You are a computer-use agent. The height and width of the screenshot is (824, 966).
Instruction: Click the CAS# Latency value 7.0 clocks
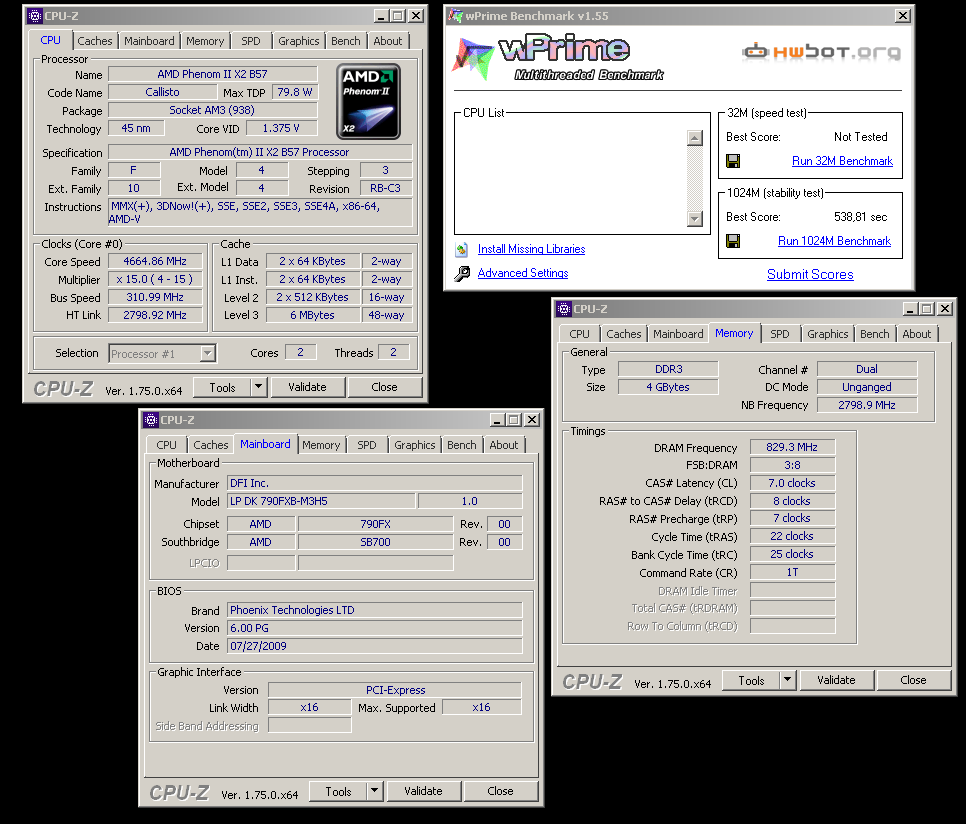(x=792, y=483)
